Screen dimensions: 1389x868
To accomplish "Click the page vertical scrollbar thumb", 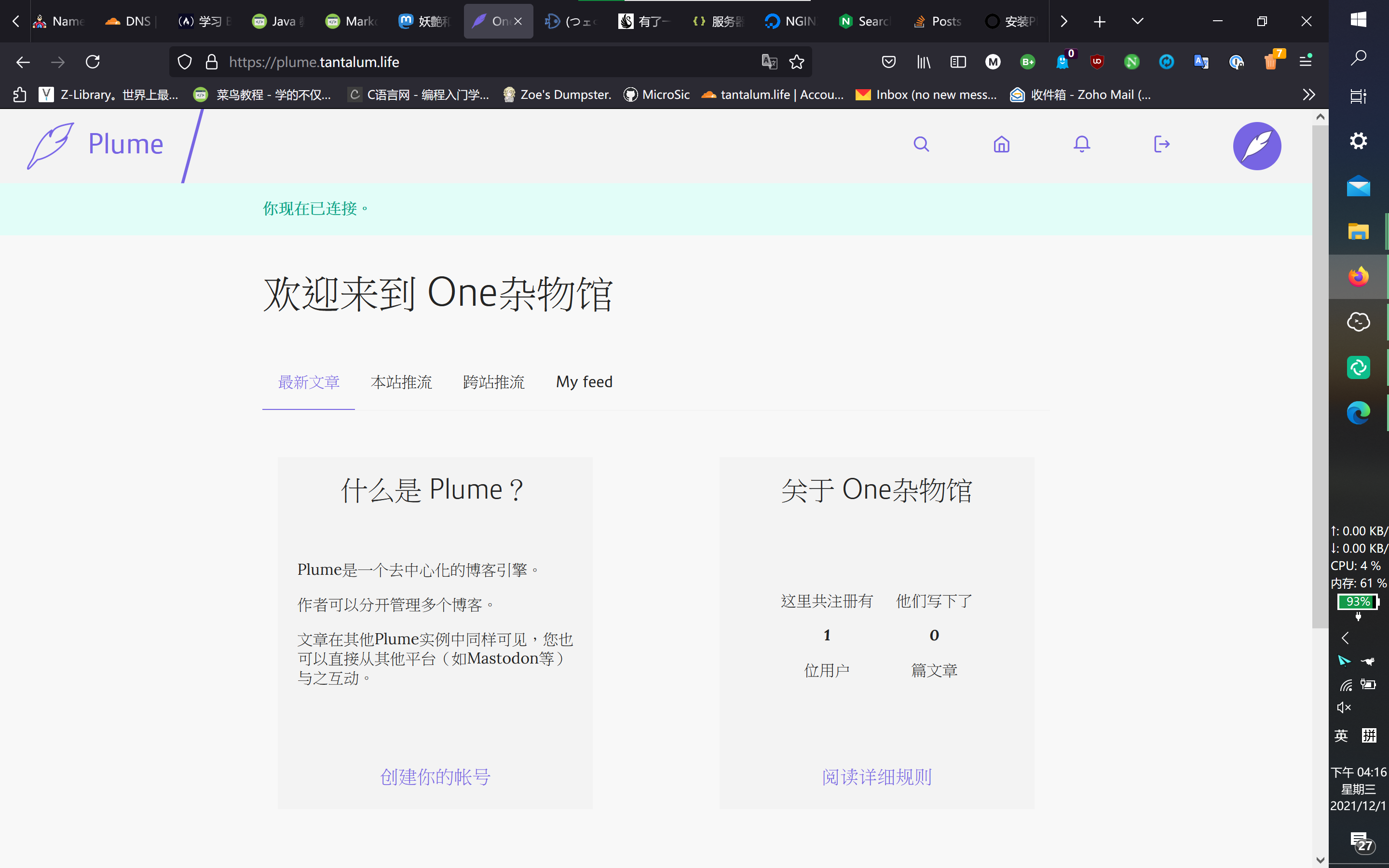I will pyautogui.click(x=1320, y=377).
